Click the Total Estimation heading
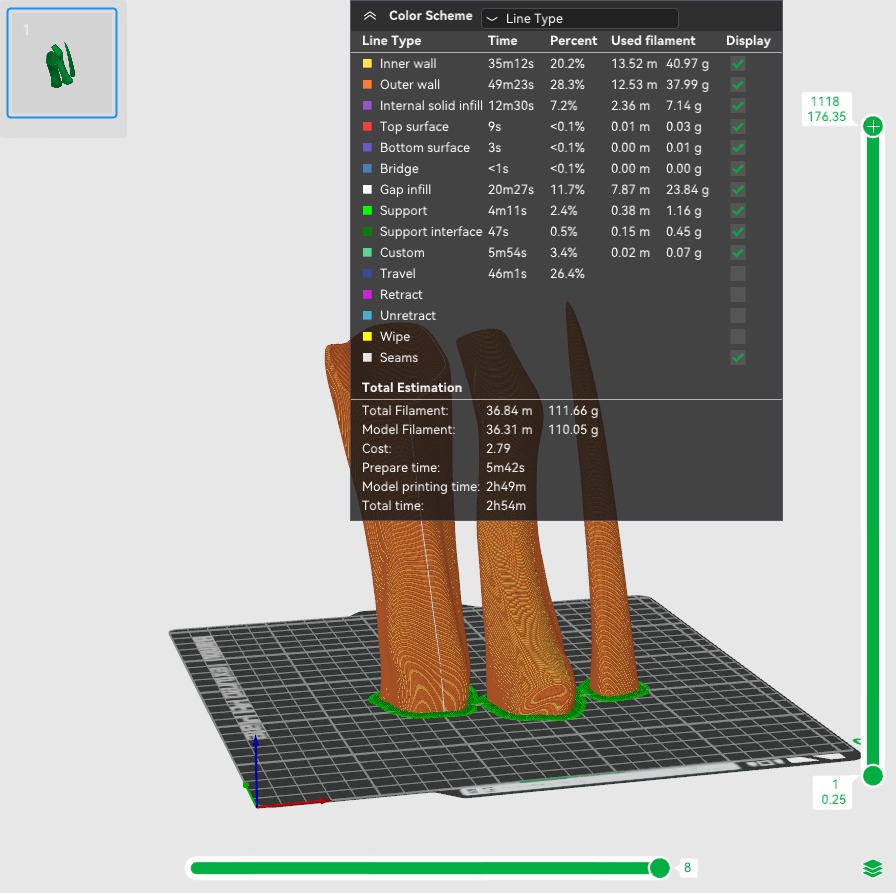The width and height of the screenshot is (896, 893). coord(411,387)
